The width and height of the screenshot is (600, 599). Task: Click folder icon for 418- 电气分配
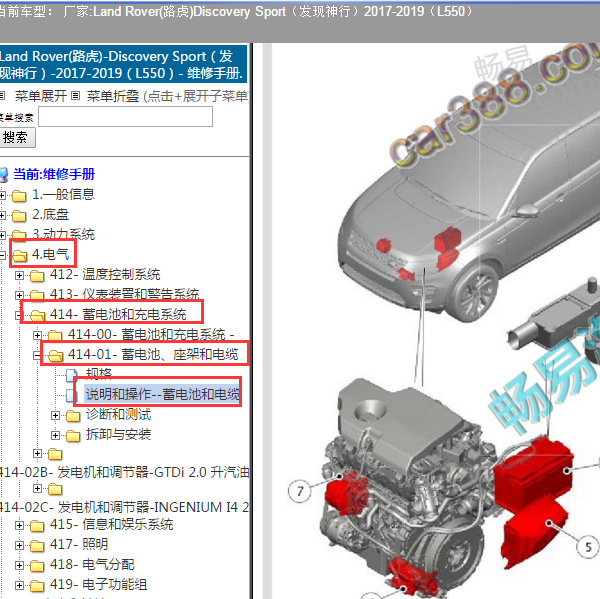point(37,565)
